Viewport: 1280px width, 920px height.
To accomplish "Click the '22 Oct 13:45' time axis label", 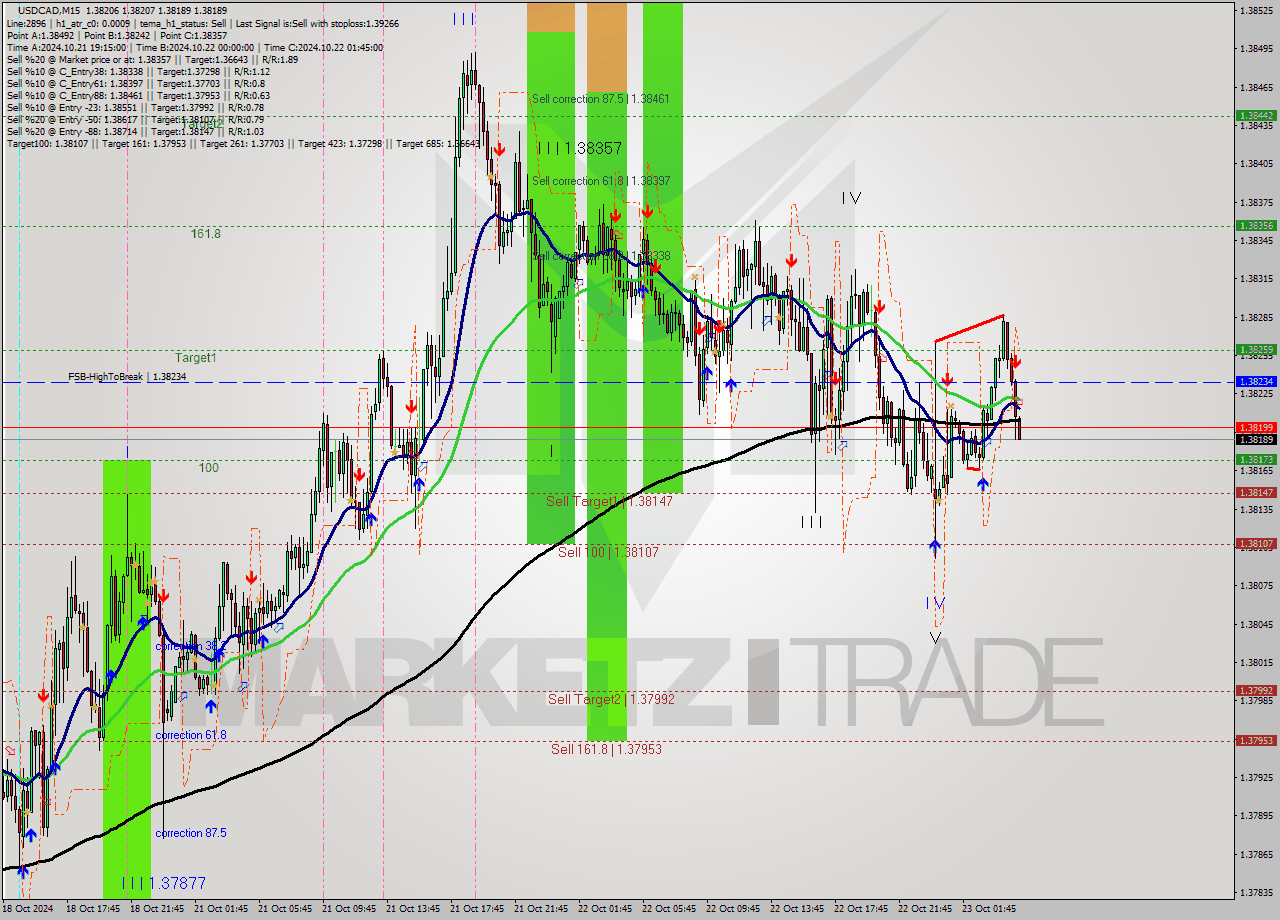I will click(796, 909).
